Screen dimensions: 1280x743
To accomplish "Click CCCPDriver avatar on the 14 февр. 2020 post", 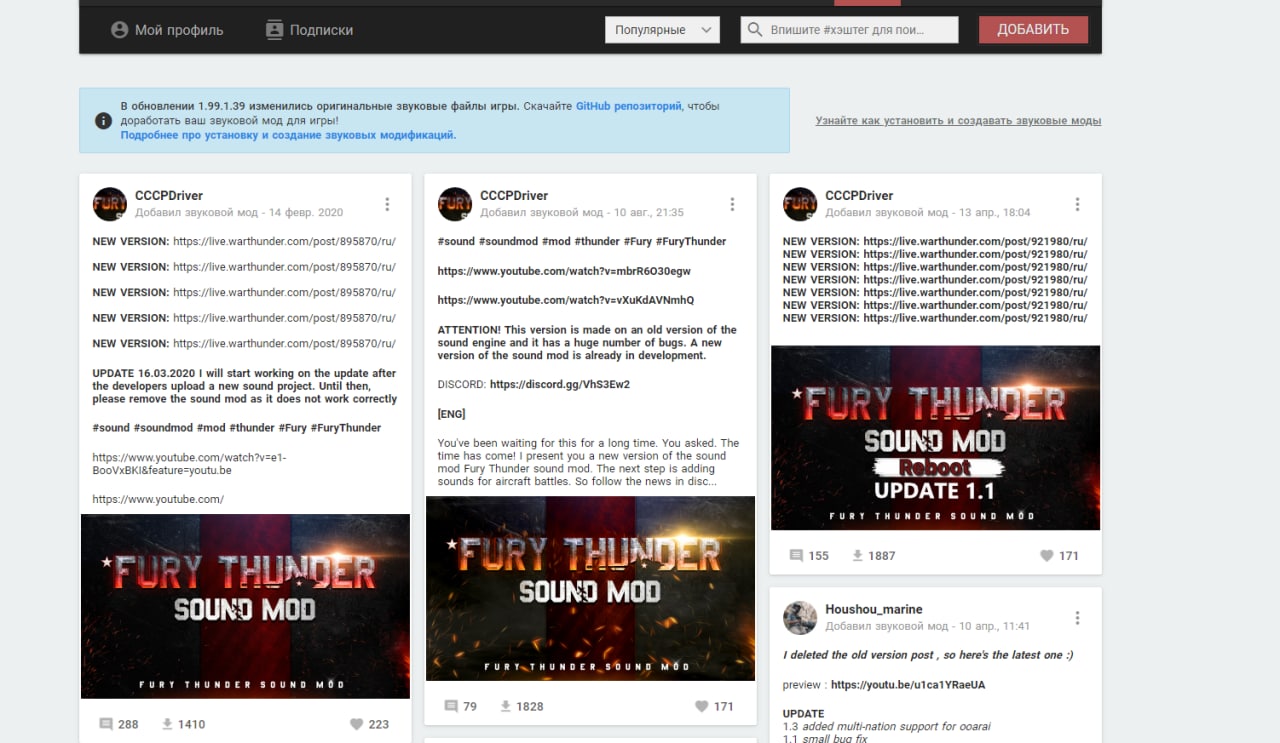I will (x=110, y=204).
